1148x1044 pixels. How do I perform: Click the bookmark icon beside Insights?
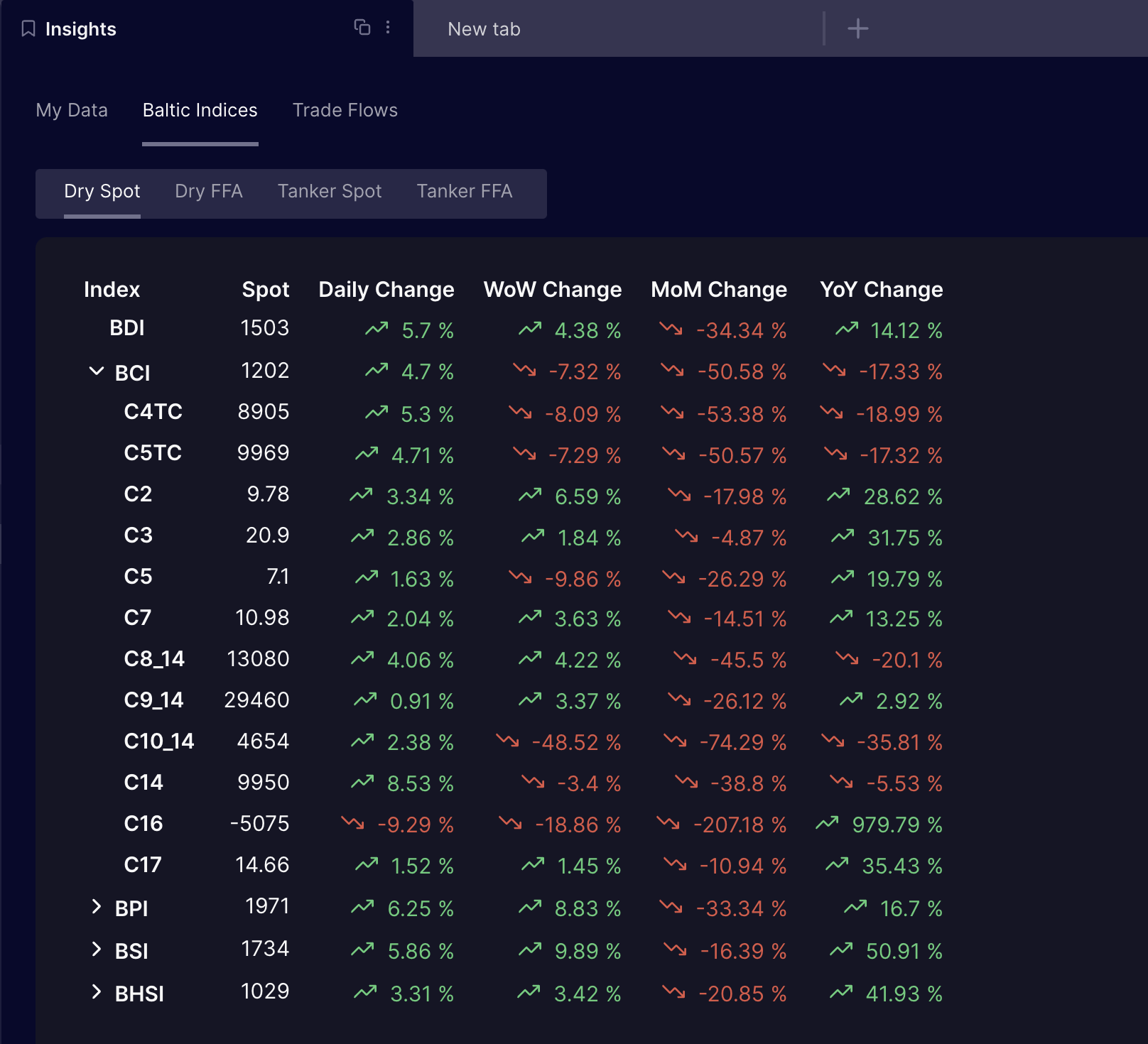pos(28,28)
